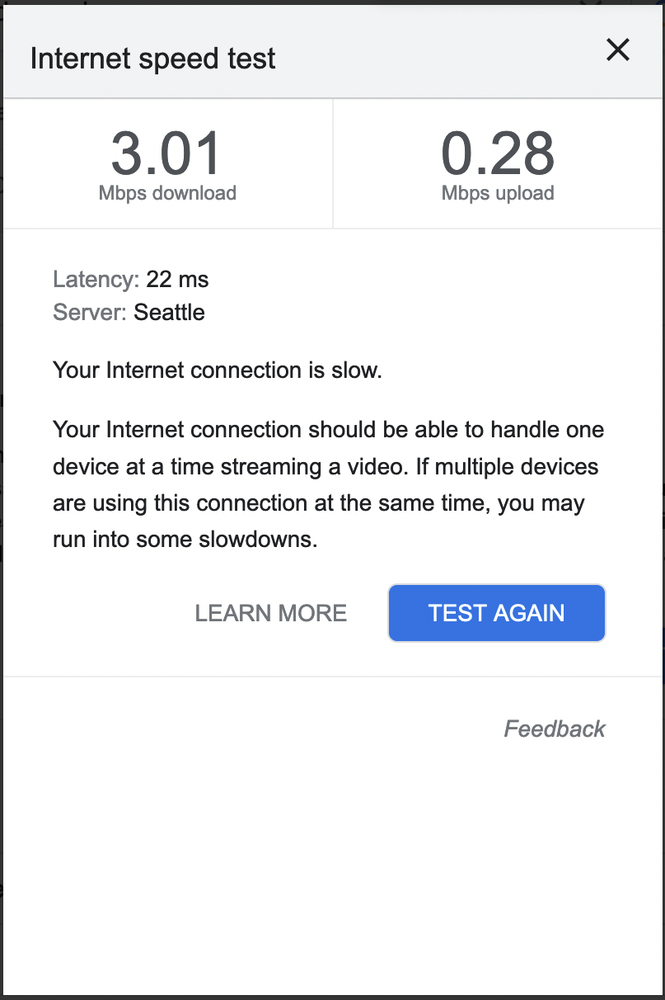
Task: Click the words run into some slowdowns
Action: 185,540
